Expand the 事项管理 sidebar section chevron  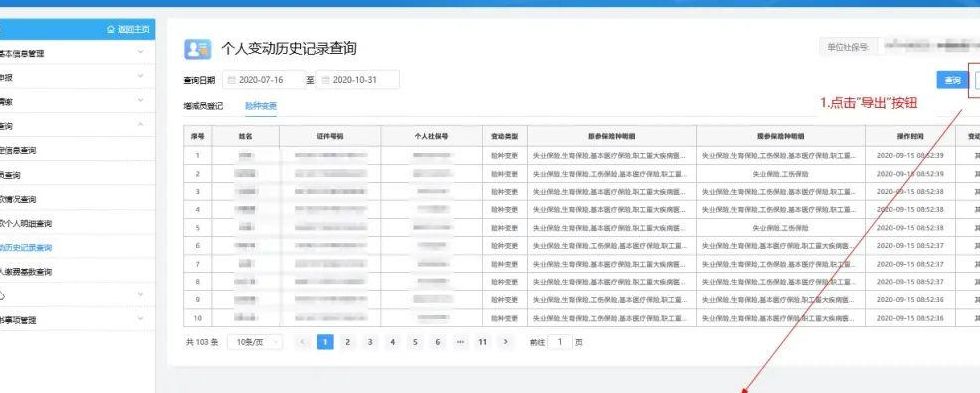click(141, 319)
